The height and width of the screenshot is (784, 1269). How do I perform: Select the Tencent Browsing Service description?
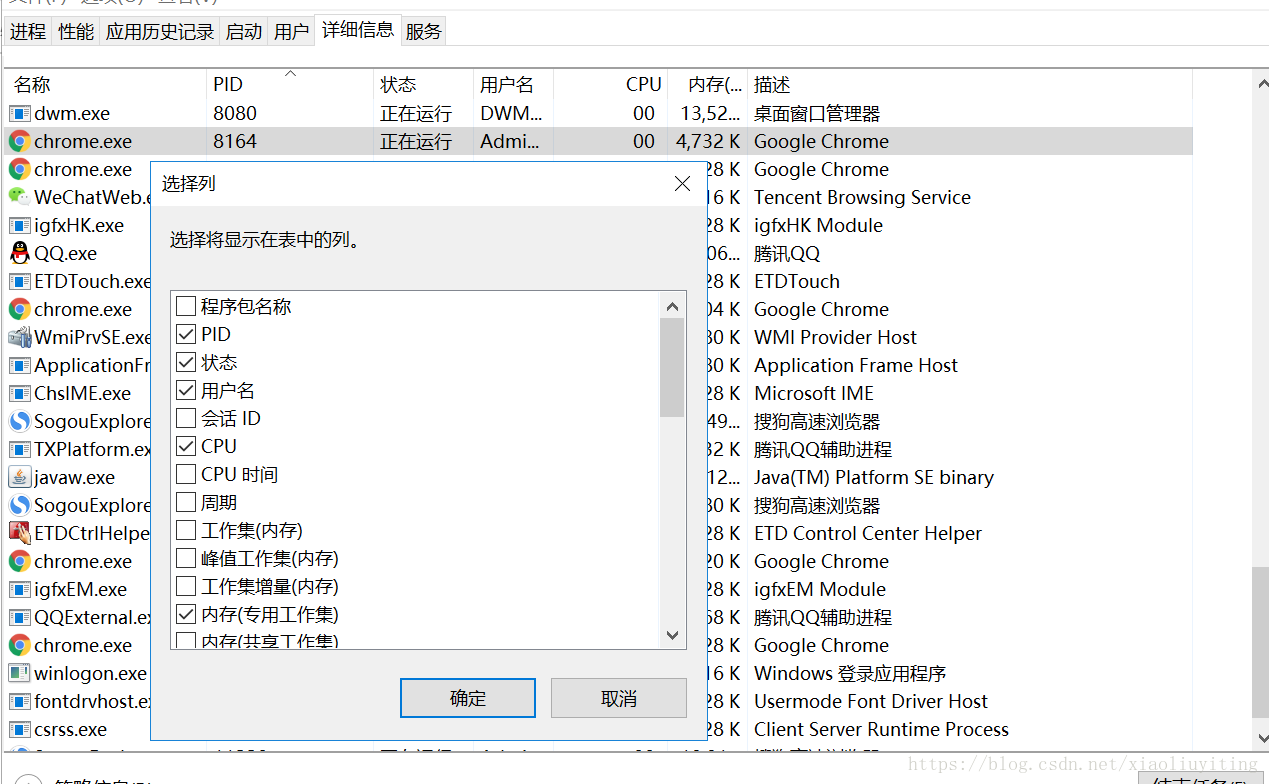[862, 197]
